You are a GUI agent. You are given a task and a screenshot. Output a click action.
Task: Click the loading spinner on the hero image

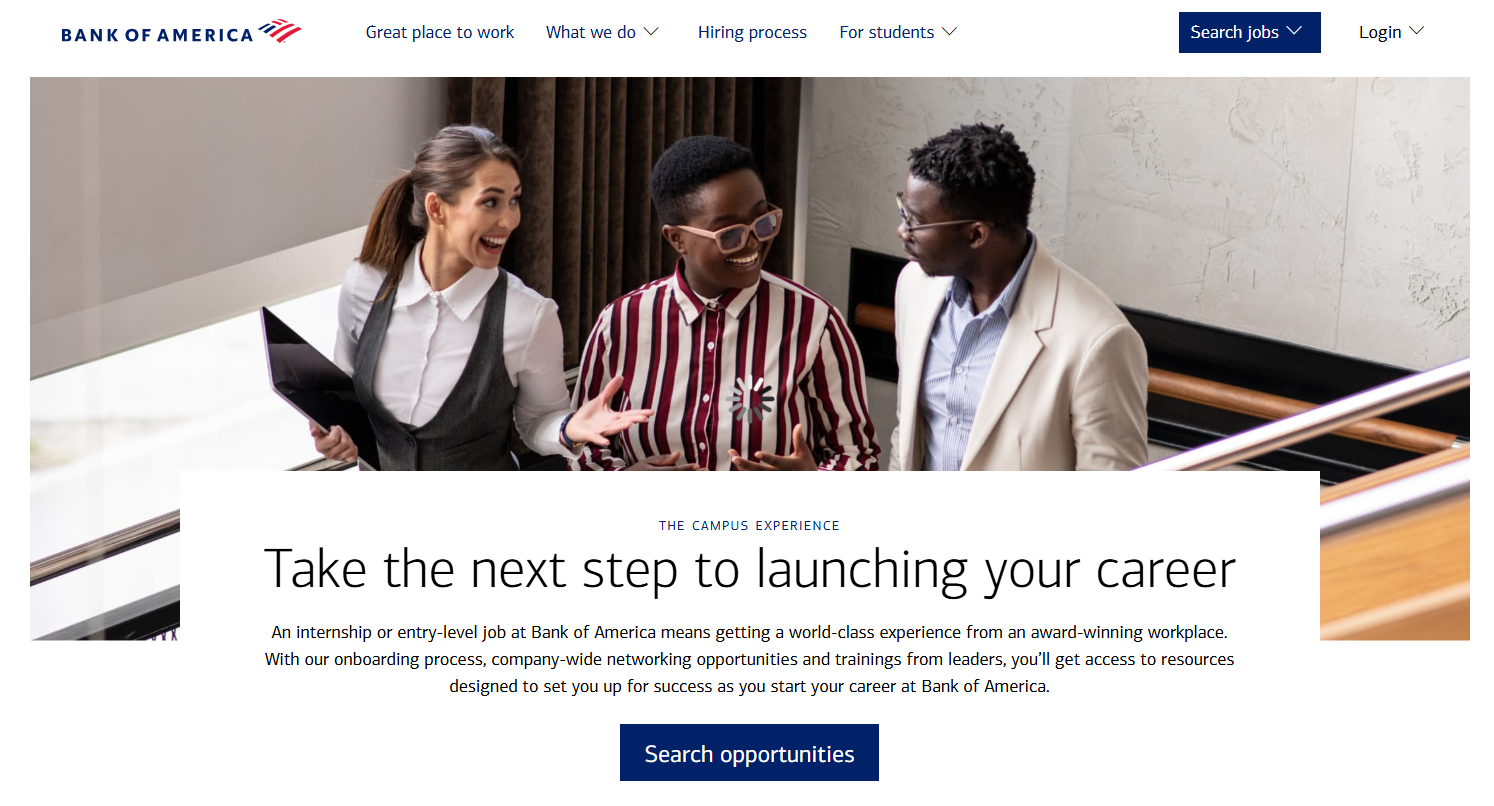coord(751,399)
